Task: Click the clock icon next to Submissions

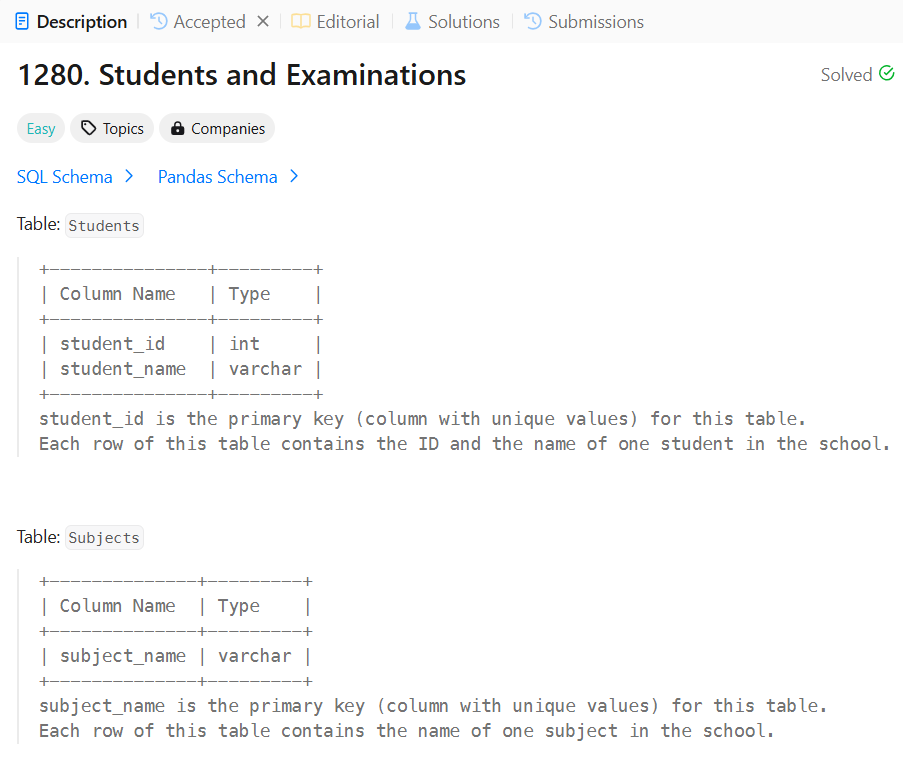Action: coord(531,21)
